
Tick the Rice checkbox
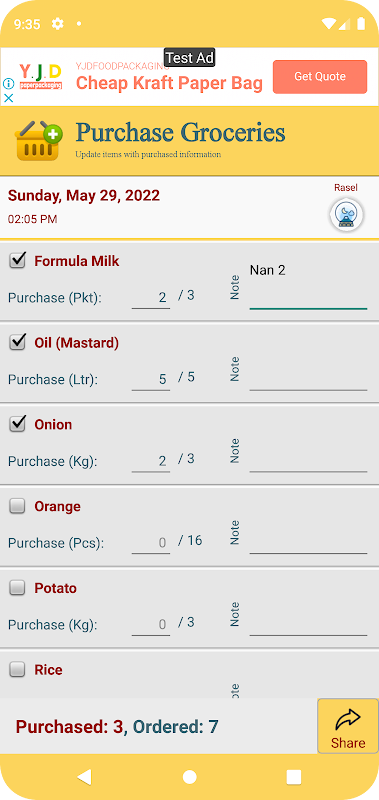coord(17,669)
